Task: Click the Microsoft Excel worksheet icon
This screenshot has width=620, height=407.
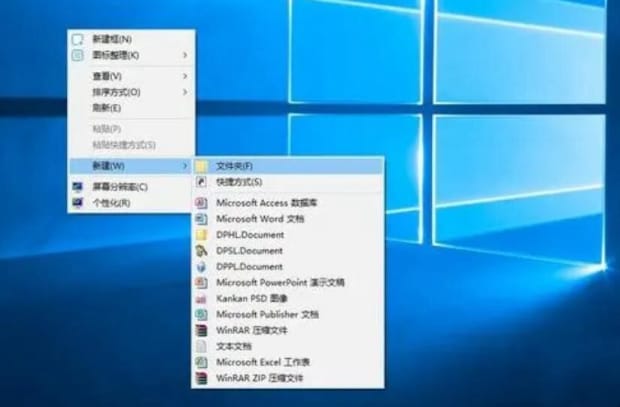Action: (201, 362)
